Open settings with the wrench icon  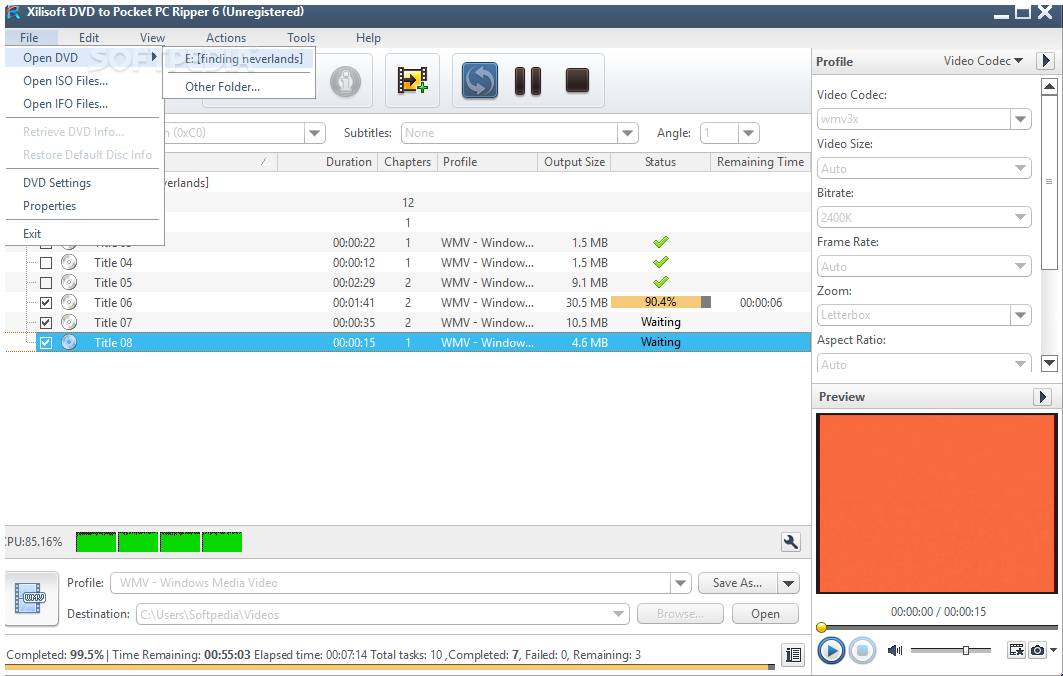(790, 542)
